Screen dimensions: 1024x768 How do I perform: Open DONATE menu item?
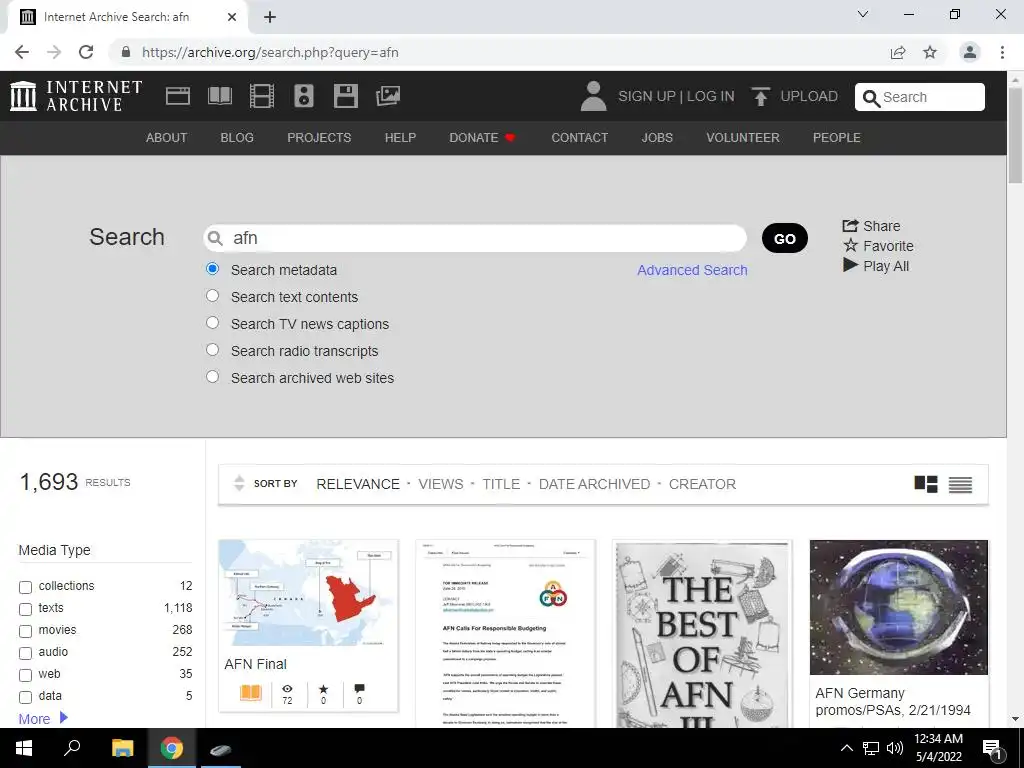coord(482,138)
